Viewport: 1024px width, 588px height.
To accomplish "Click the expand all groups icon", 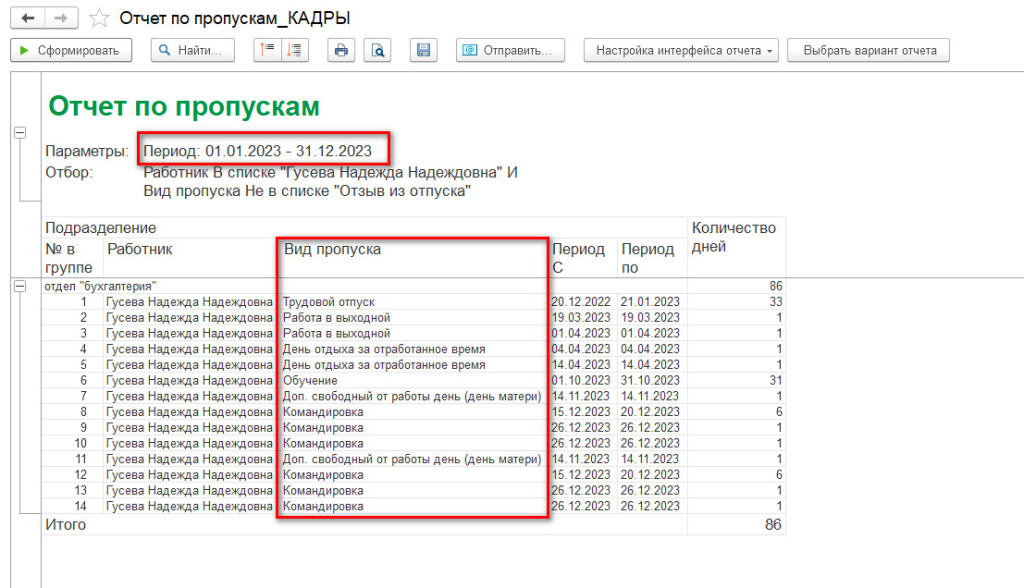I will point(295,50).
